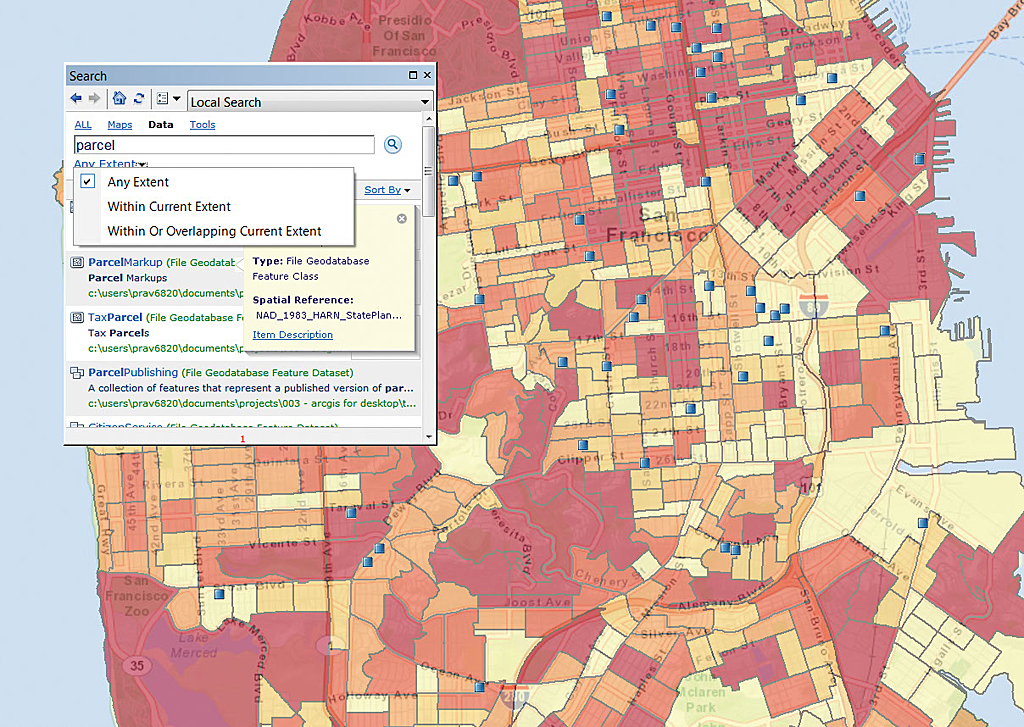Screen dimensions: 1024x727
Task: Open the TaxParcel search result
Action: pyautogui.click(x=117, y=317)
